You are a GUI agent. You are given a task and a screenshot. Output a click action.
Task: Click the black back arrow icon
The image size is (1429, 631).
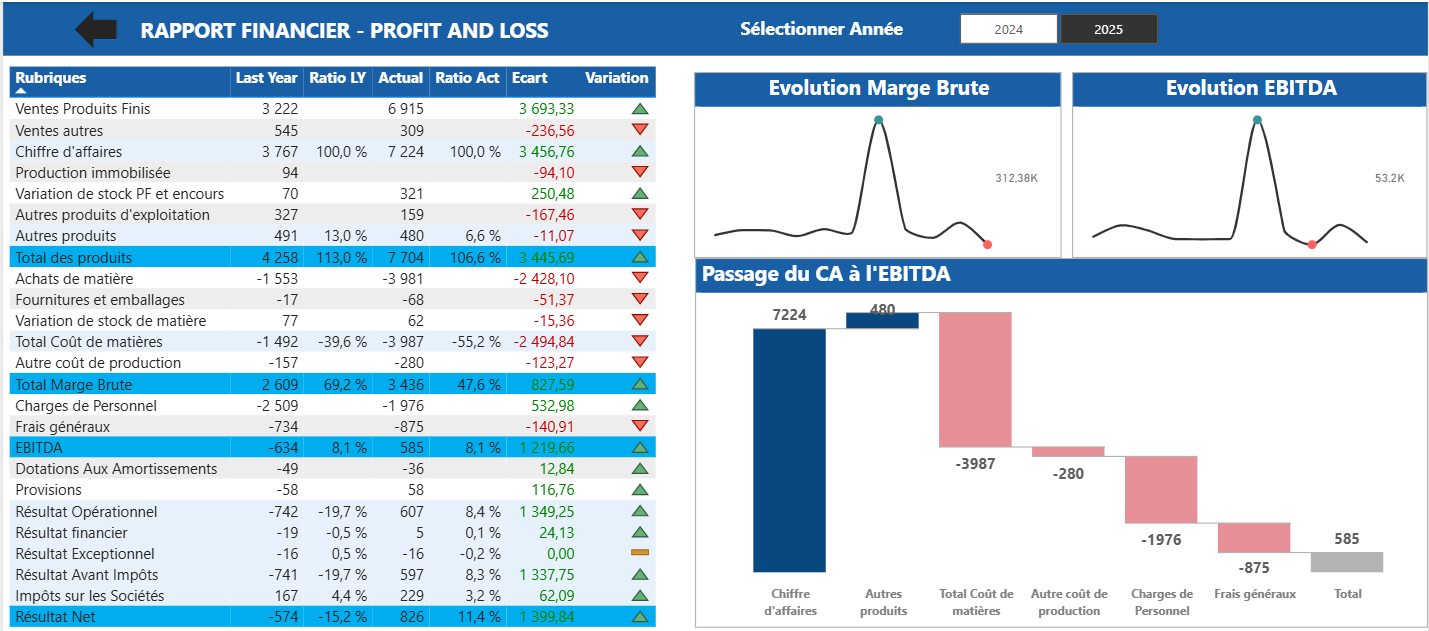[x=96, y=29]
